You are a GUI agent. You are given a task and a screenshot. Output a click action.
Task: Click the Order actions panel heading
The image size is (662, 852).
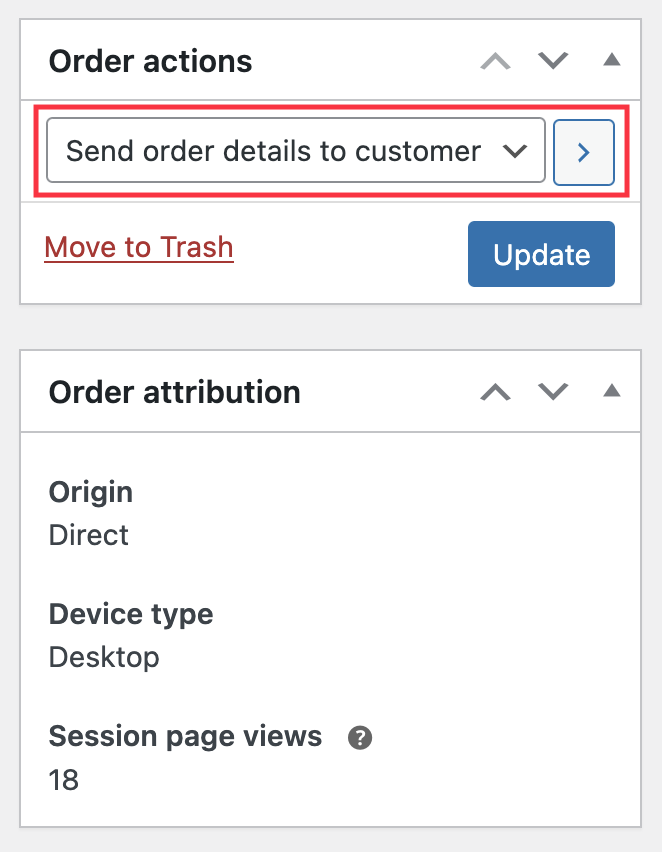[150, 61]
